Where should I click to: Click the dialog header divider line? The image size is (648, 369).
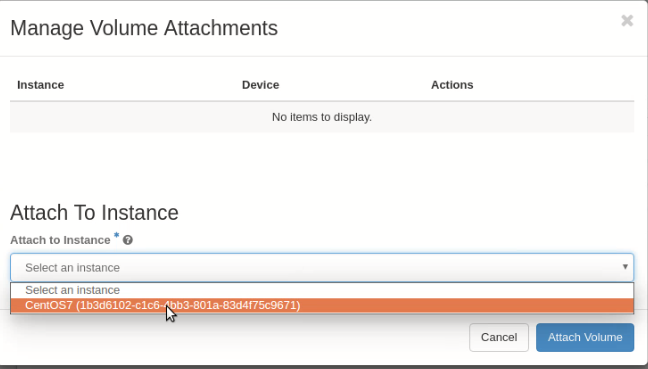(x=324, y=56)
